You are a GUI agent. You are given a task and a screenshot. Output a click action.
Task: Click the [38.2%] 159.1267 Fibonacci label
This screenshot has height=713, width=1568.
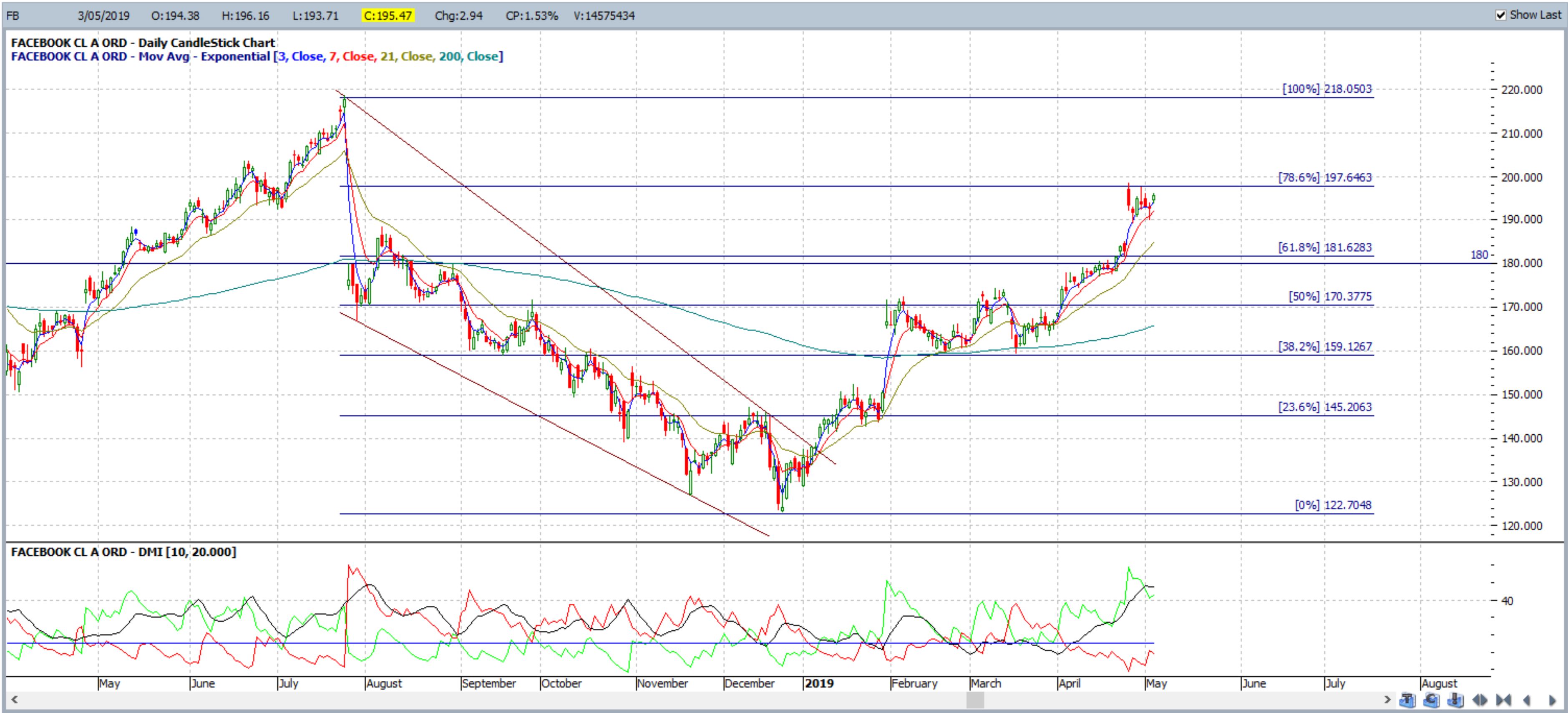click(x=1325, y=346)
